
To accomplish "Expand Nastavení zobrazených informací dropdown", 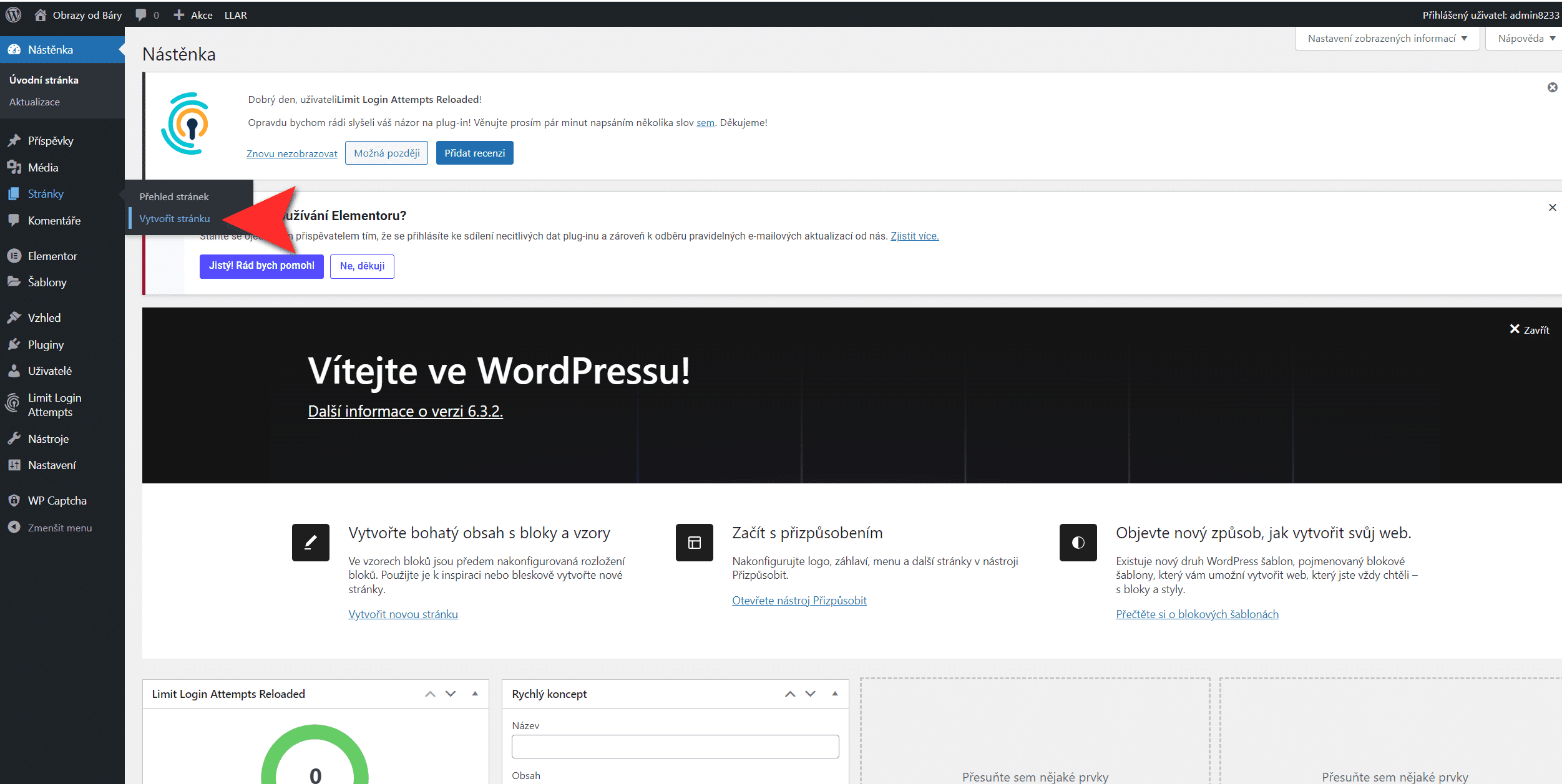I will click(1387, 38).
